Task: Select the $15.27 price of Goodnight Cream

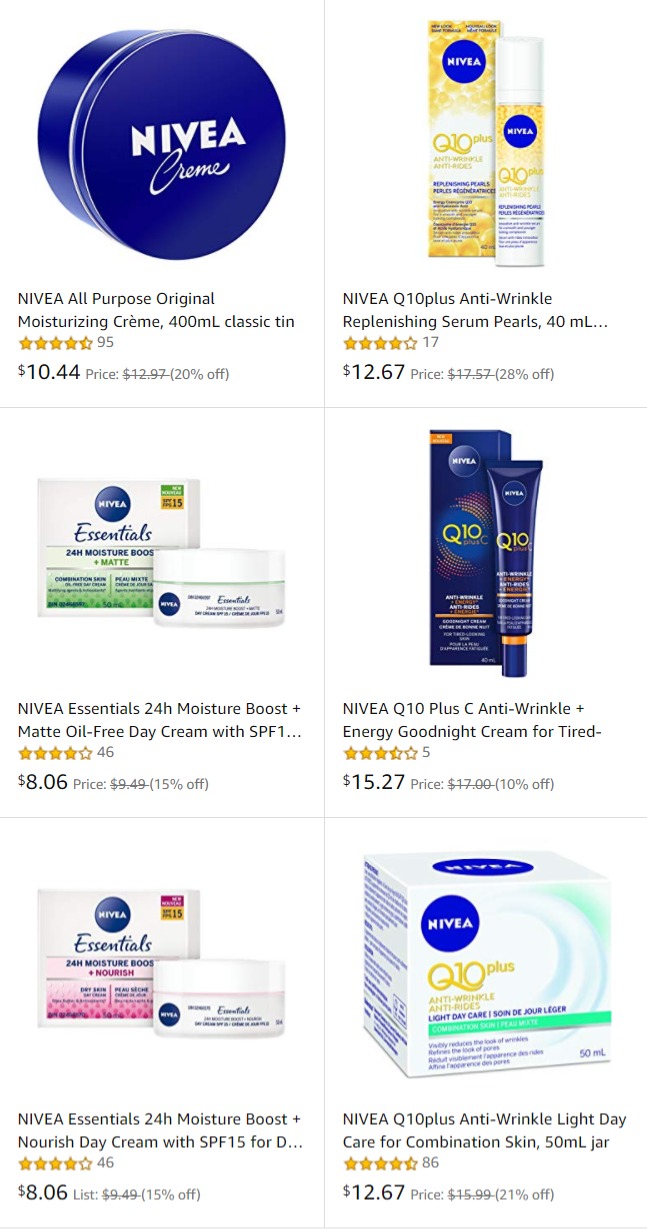Action: [x=374, y=781]
